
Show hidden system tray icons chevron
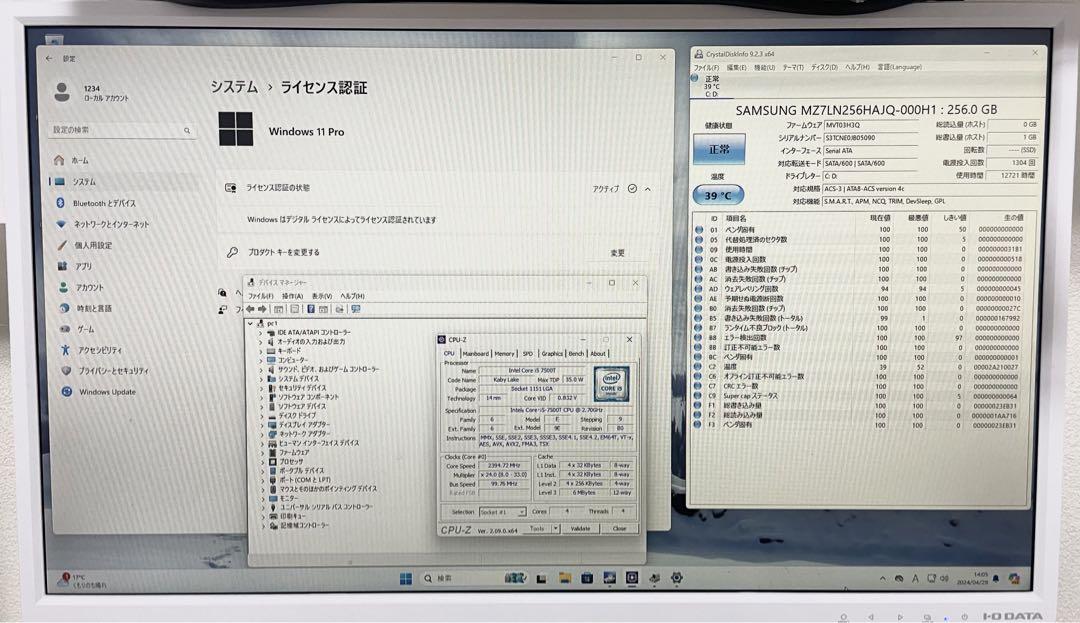pyautogui.click(x=883, y=579)
